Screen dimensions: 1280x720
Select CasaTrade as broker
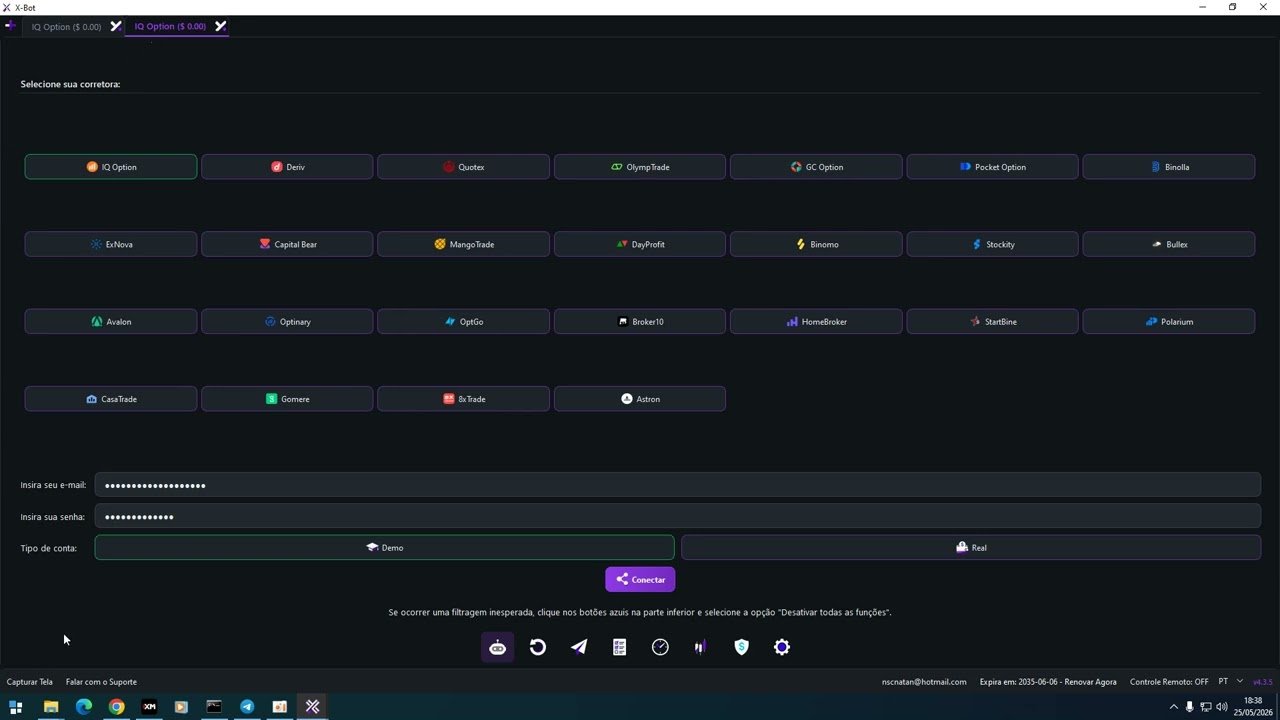pyautogui.click(x=111, y=399)
